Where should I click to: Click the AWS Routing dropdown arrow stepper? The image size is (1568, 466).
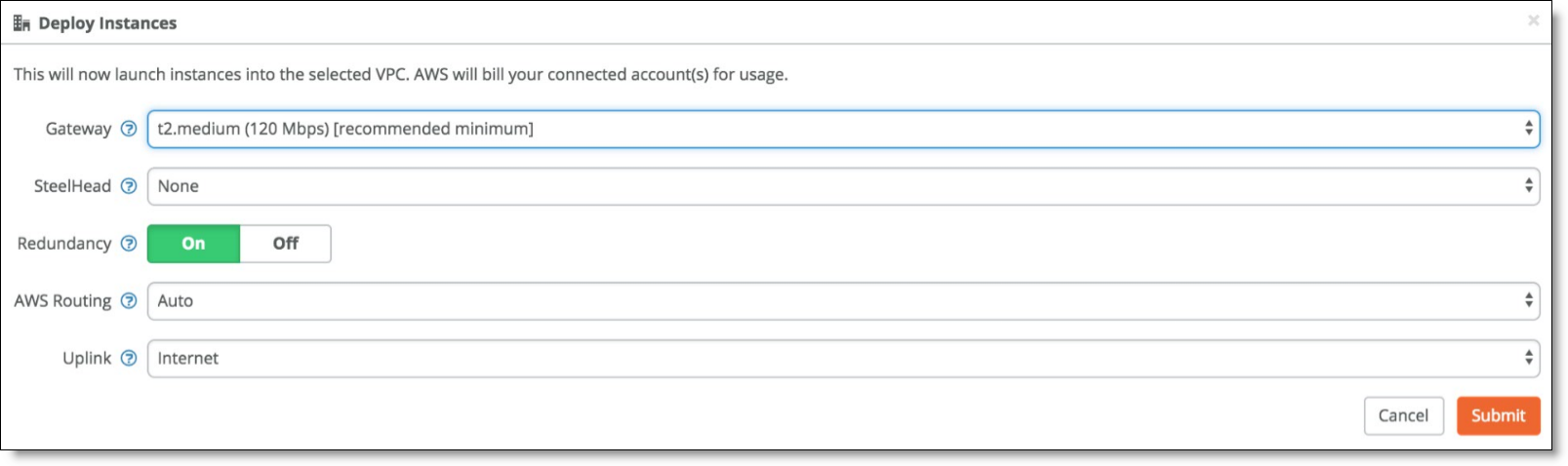tap(1528, 301)
